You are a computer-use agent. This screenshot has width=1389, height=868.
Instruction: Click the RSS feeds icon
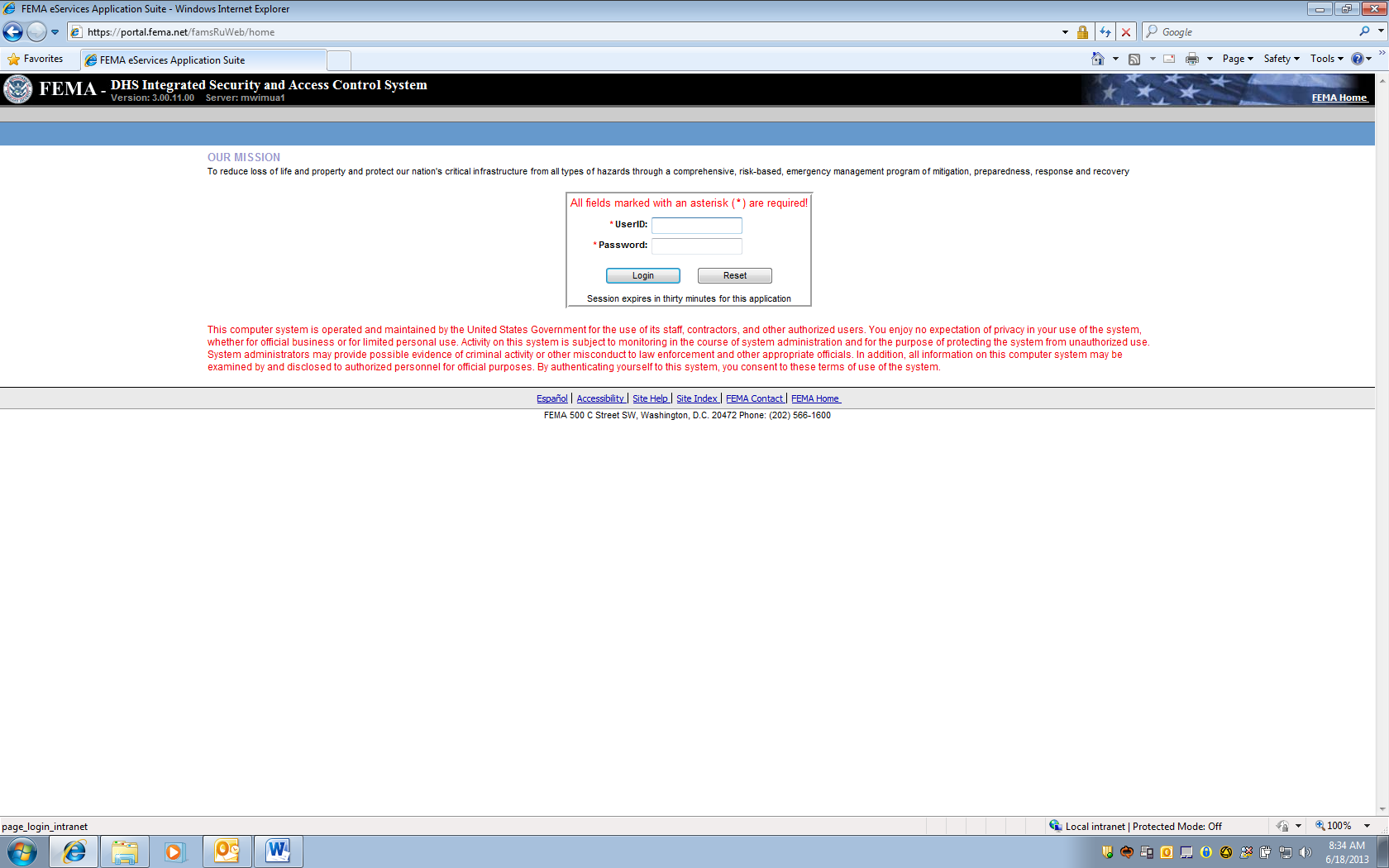tap(1134, 59)
